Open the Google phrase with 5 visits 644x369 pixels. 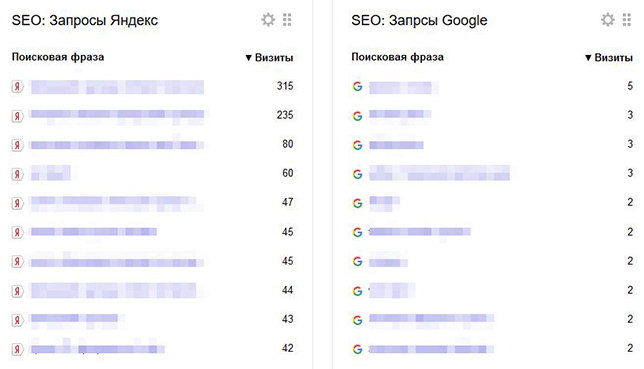pos(403,87)
